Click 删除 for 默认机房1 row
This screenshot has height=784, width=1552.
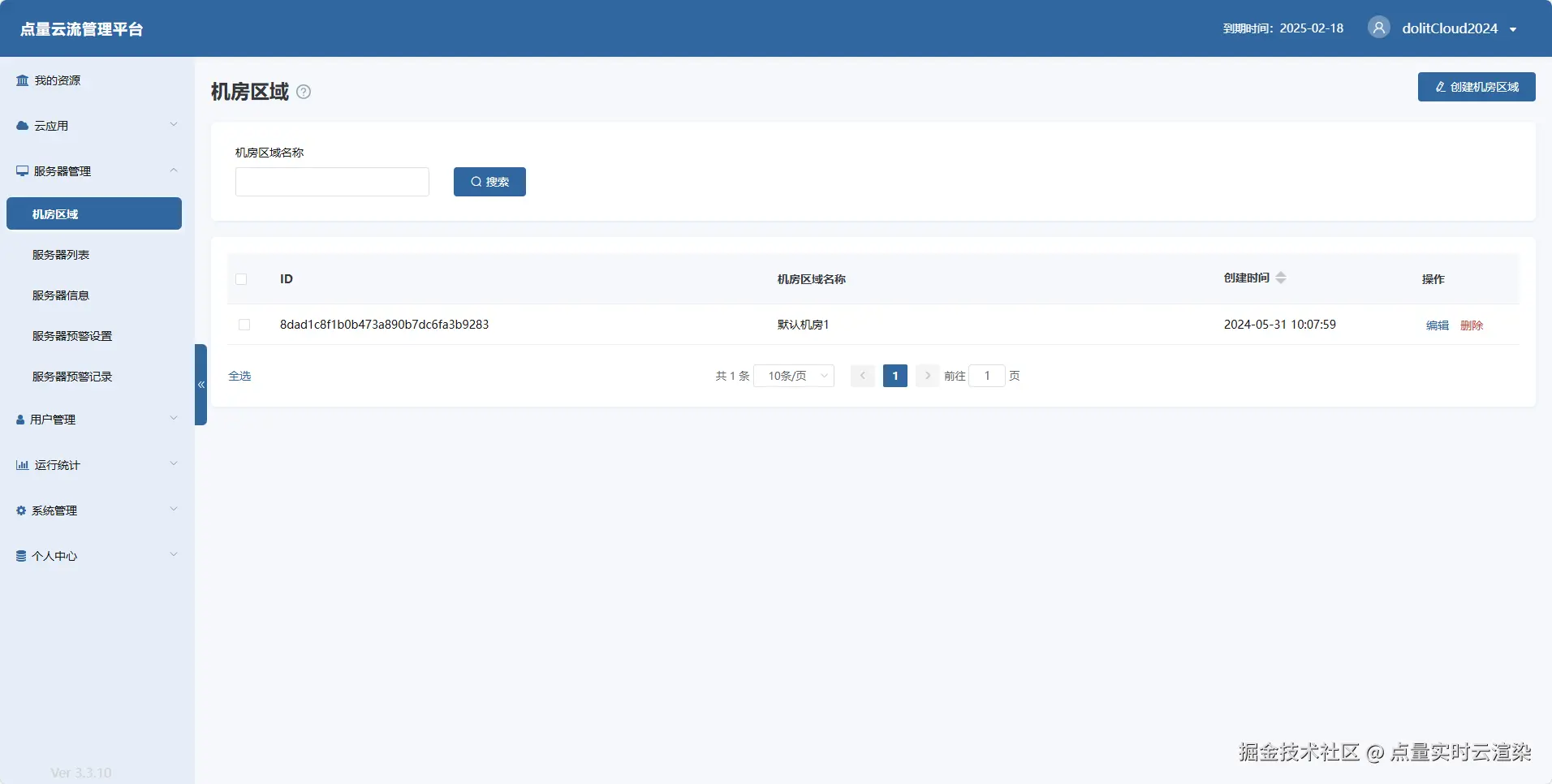[1472, 325]
